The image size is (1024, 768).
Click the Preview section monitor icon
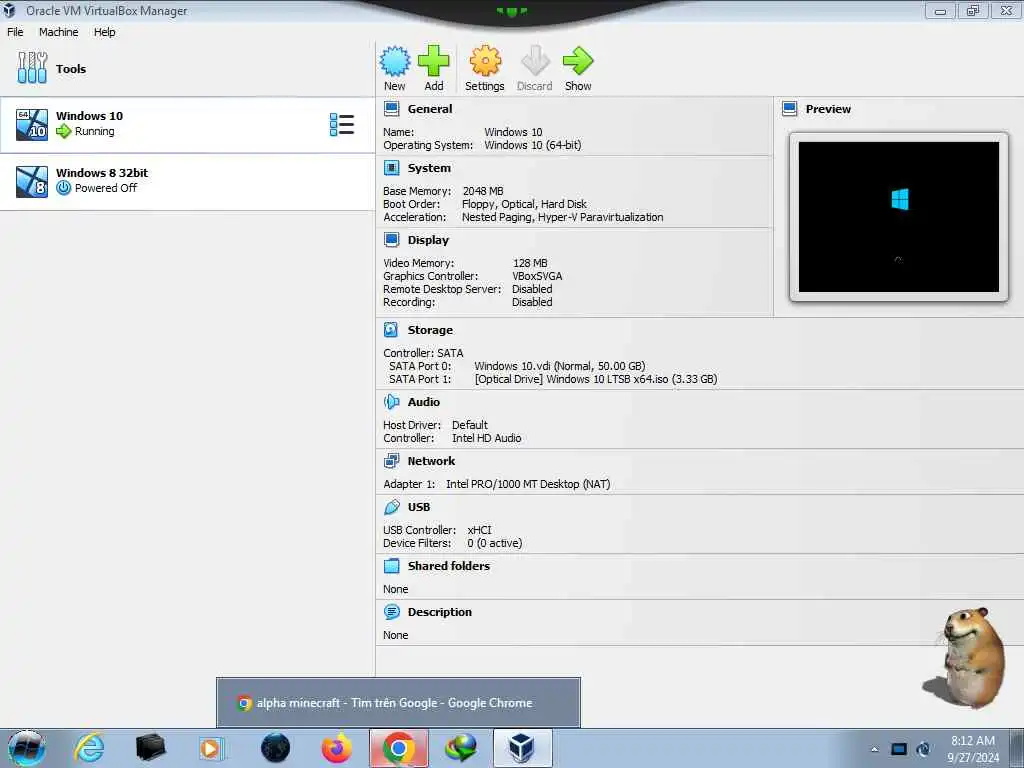pos(790,109)
